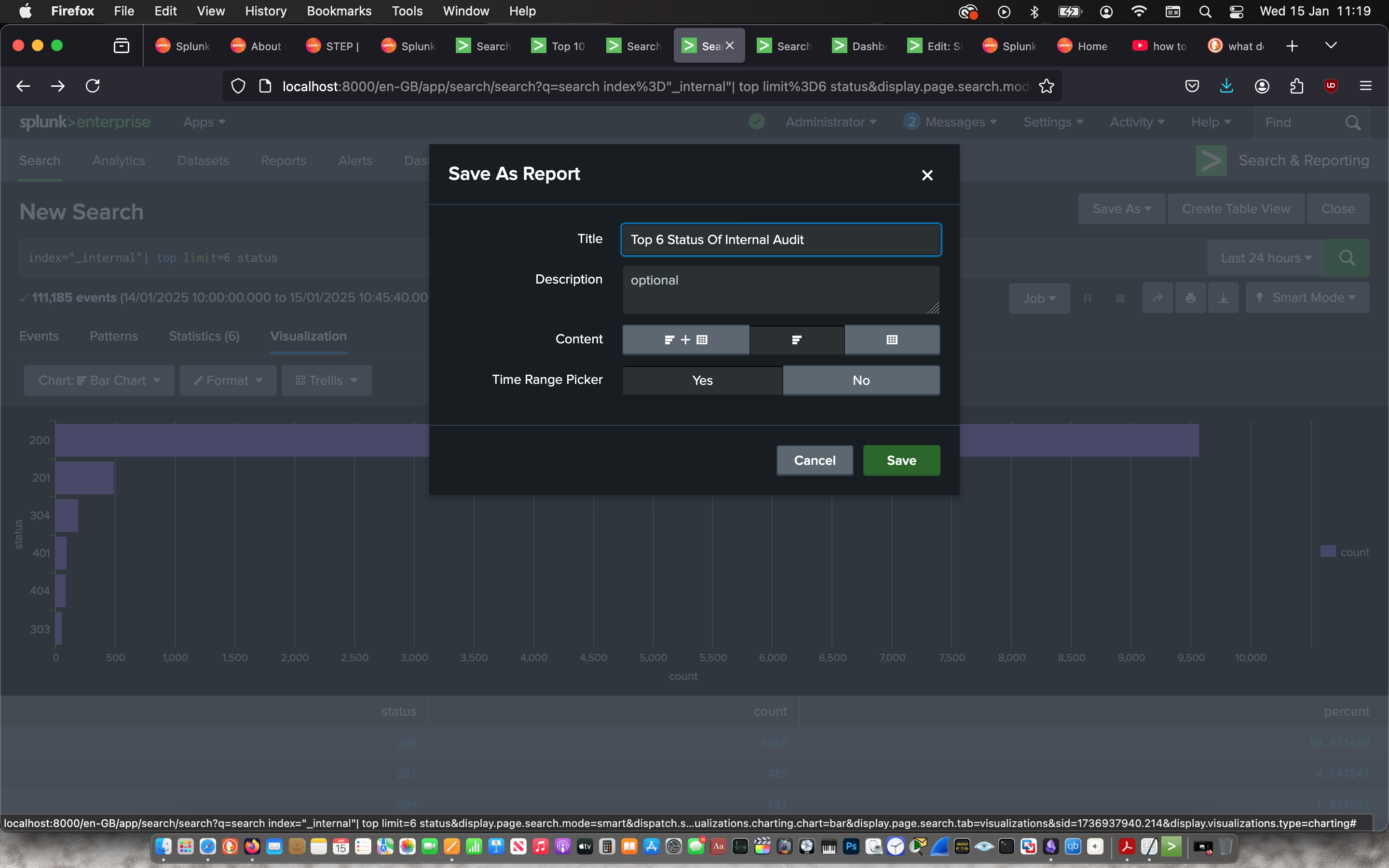Open the History menu
The width and height of the screenshot is (1389, 868).
click(265, 11)
